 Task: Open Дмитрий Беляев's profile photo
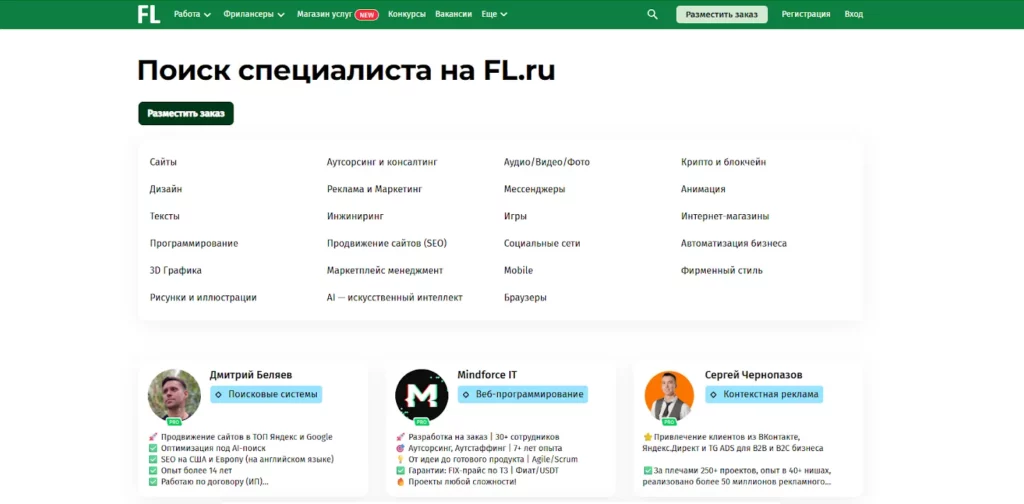pyautogui.click(x=174, y=394)
